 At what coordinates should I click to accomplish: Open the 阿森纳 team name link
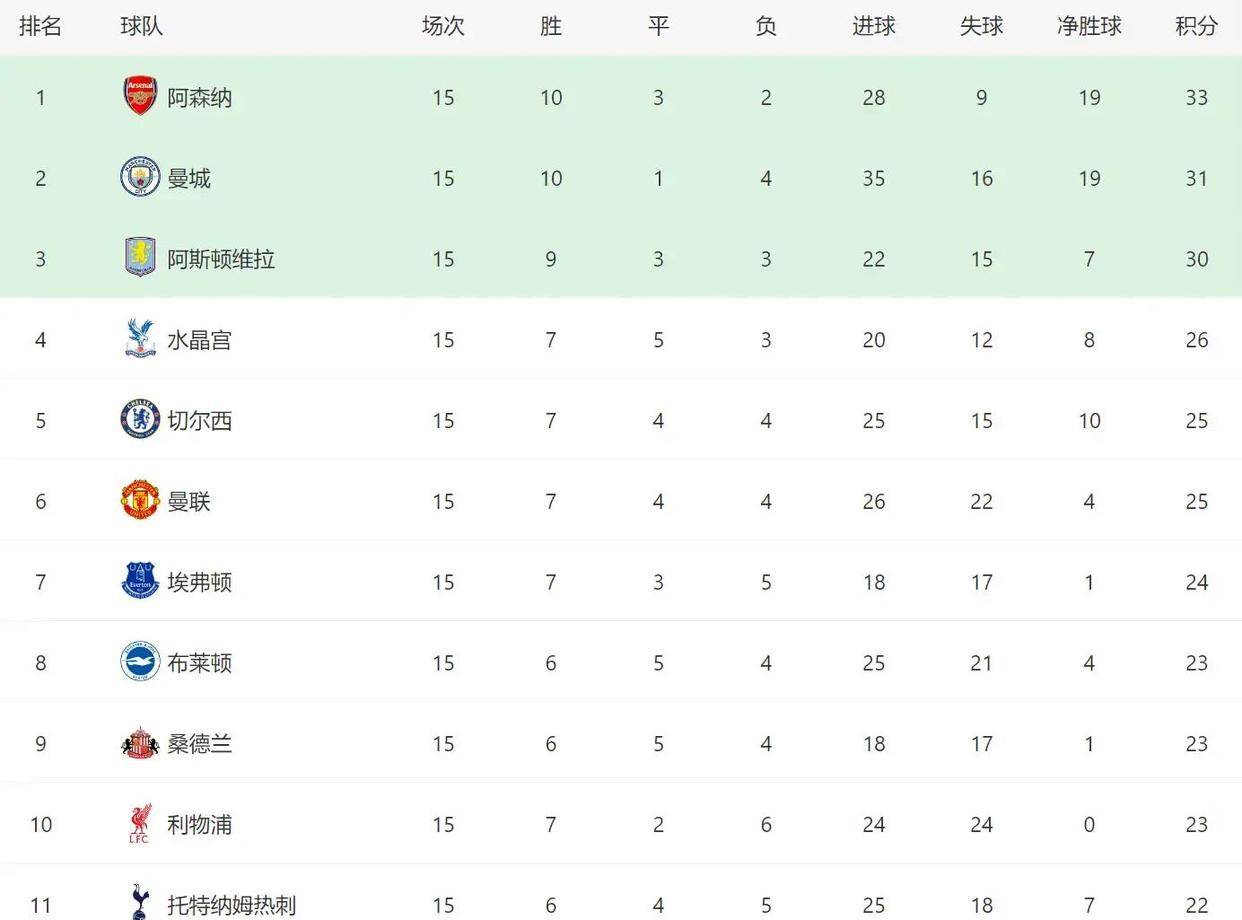200,98
